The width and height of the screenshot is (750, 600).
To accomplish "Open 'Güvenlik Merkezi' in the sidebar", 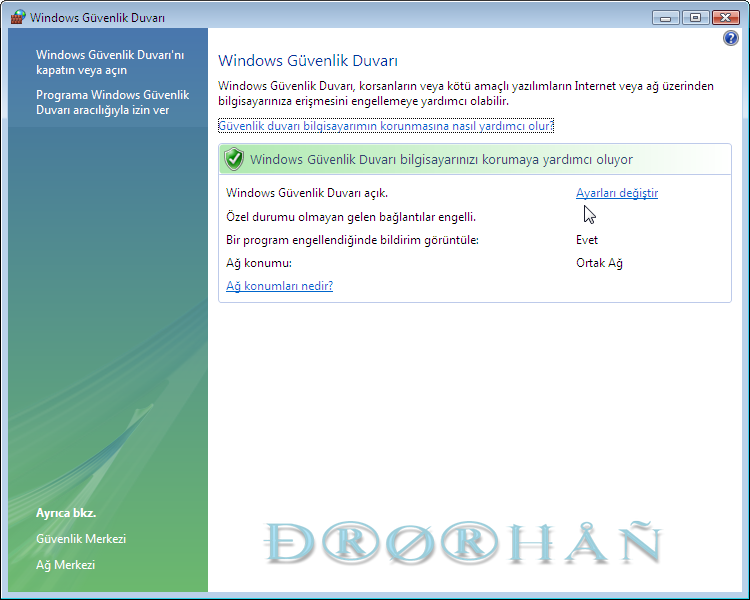I will click(x=81, y=539).
